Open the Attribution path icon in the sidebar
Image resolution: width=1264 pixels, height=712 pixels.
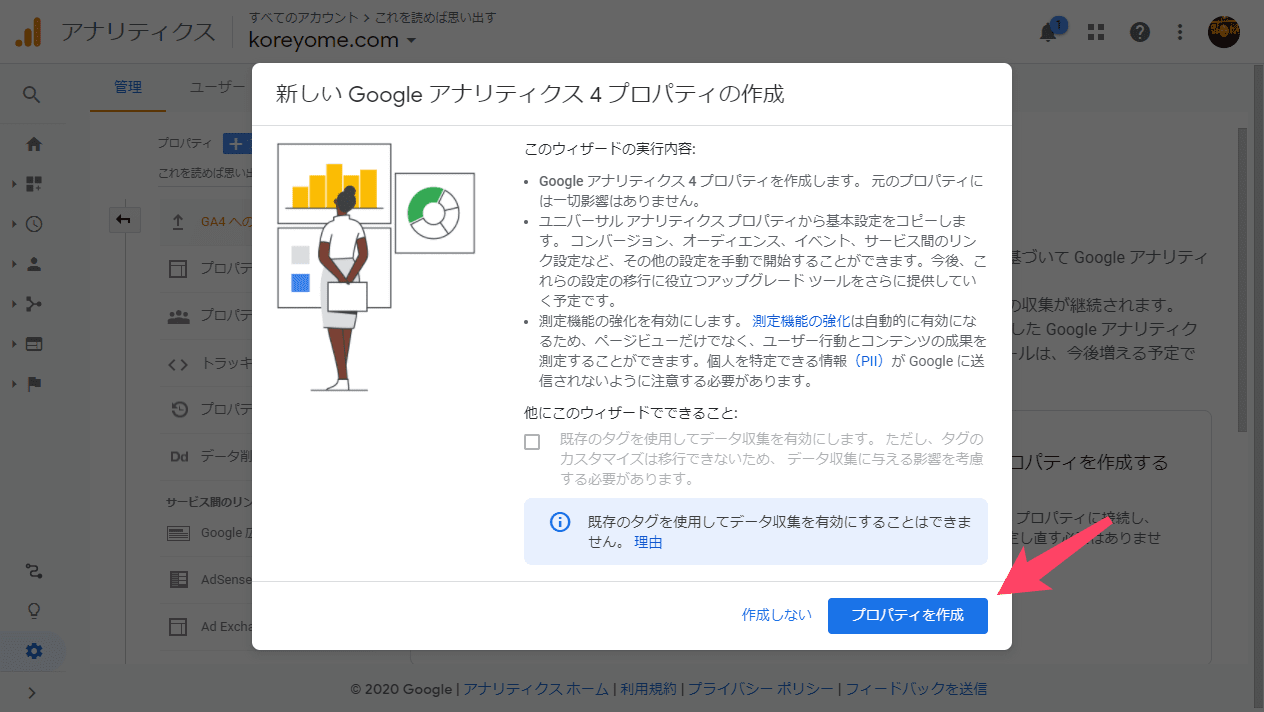pos(34,571)
